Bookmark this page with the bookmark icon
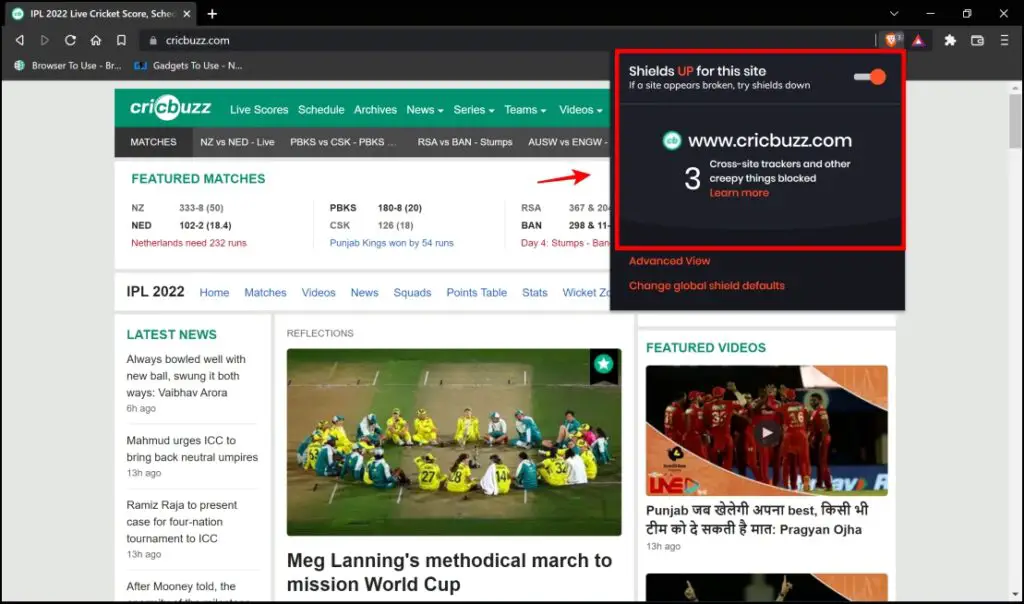 coord(121,40)
